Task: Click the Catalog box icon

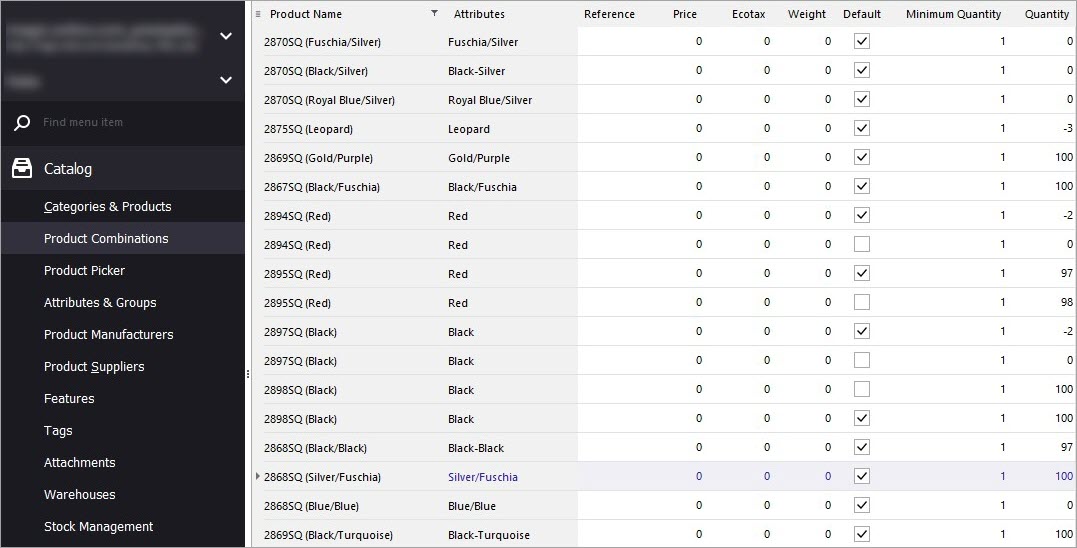Action: coord(22,168)
